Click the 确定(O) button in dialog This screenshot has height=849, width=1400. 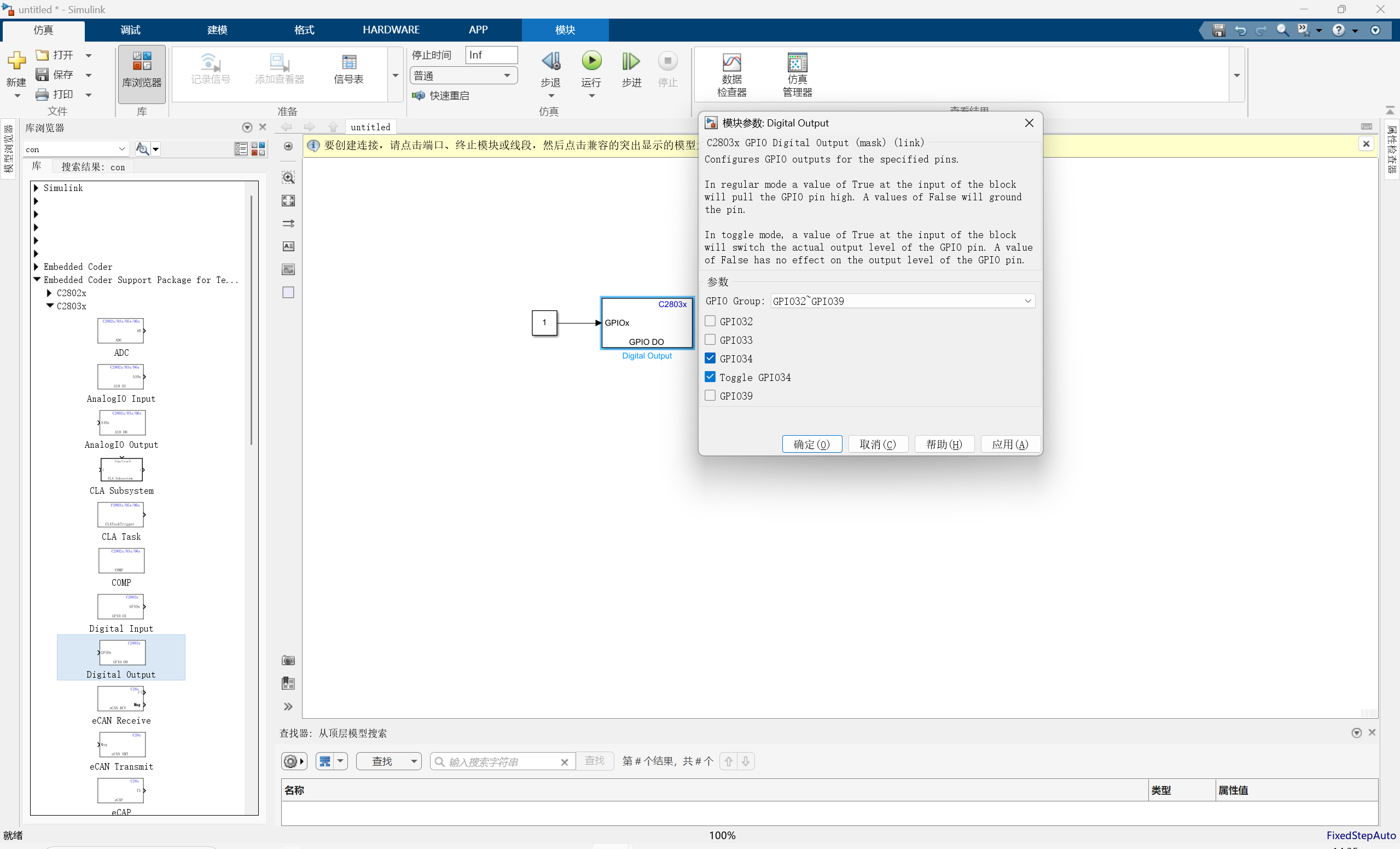click(x=811, y=444)
